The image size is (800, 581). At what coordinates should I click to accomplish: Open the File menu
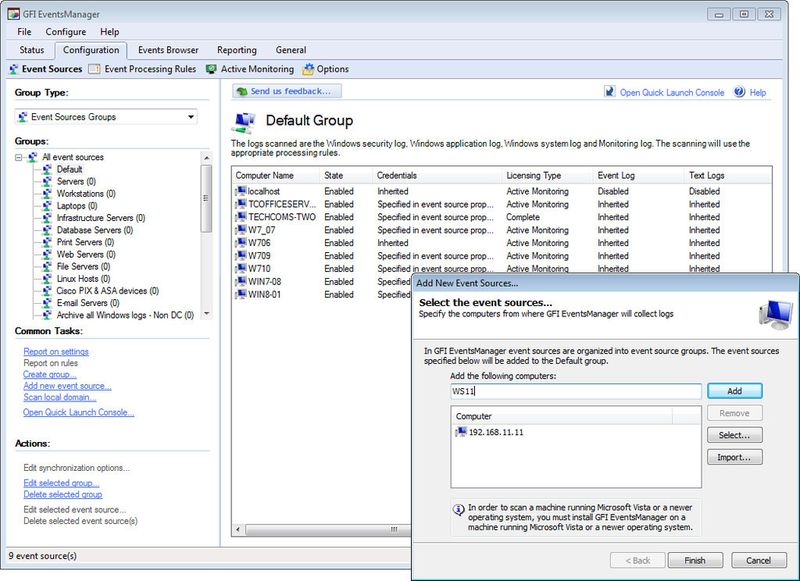[24, 32]
